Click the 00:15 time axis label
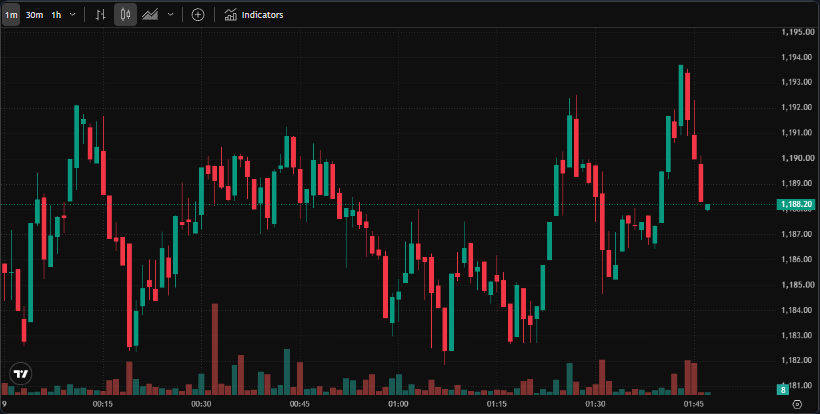820x414 pixels. coord(102,404)
